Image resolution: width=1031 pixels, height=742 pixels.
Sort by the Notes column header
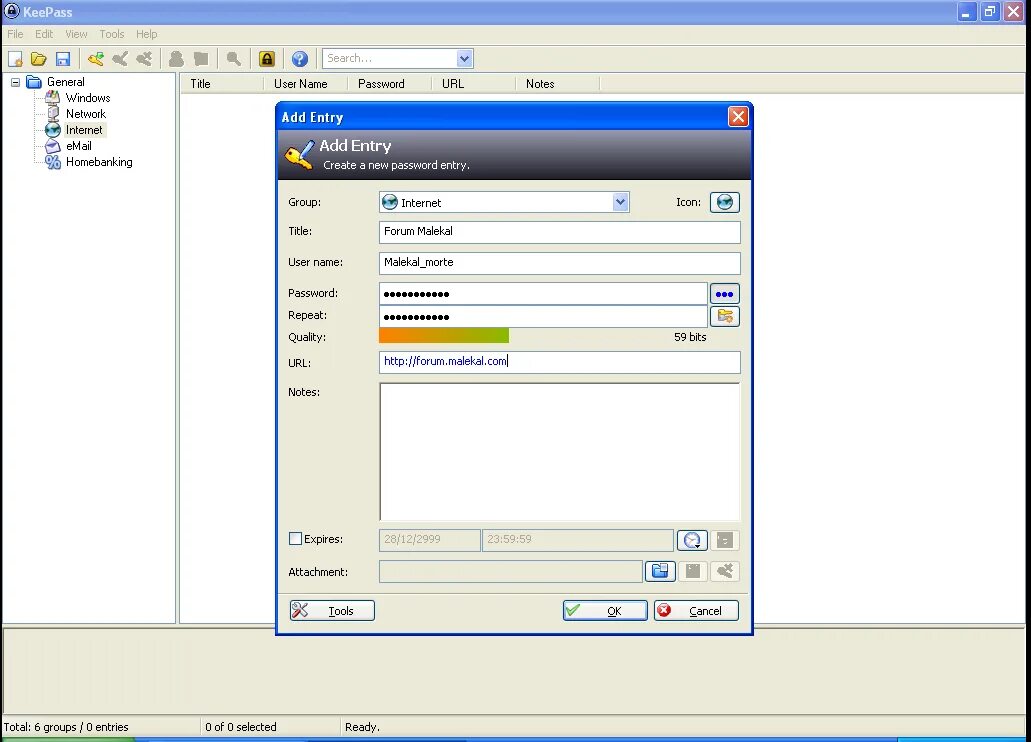pyautogui.click(x=558, y=84)
